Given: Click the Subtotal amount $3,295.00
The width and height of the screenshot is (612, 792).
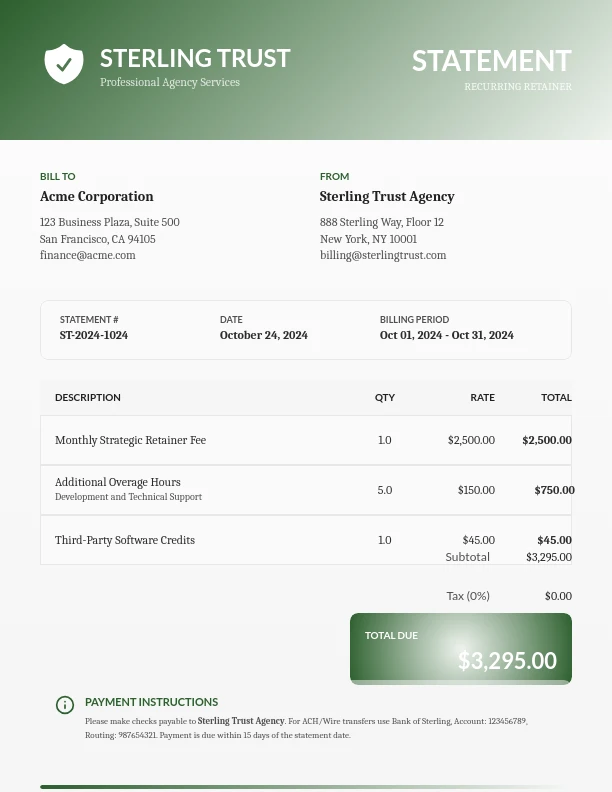Looking at the screenshot, I should pyautogui.click(x=548, y=557).
